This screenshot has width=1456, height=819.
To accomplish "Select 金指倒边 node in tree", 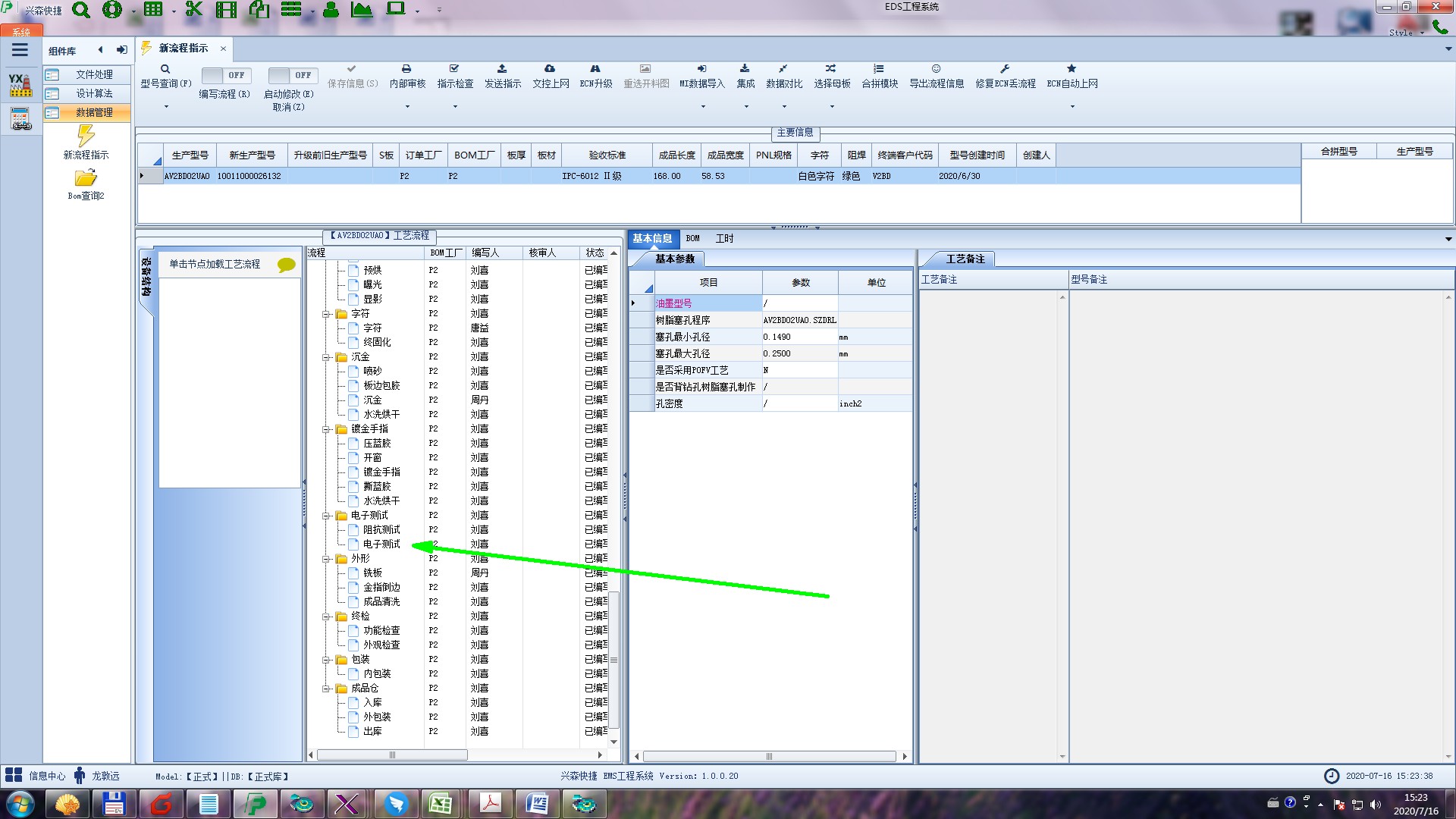I will point(381,587).
